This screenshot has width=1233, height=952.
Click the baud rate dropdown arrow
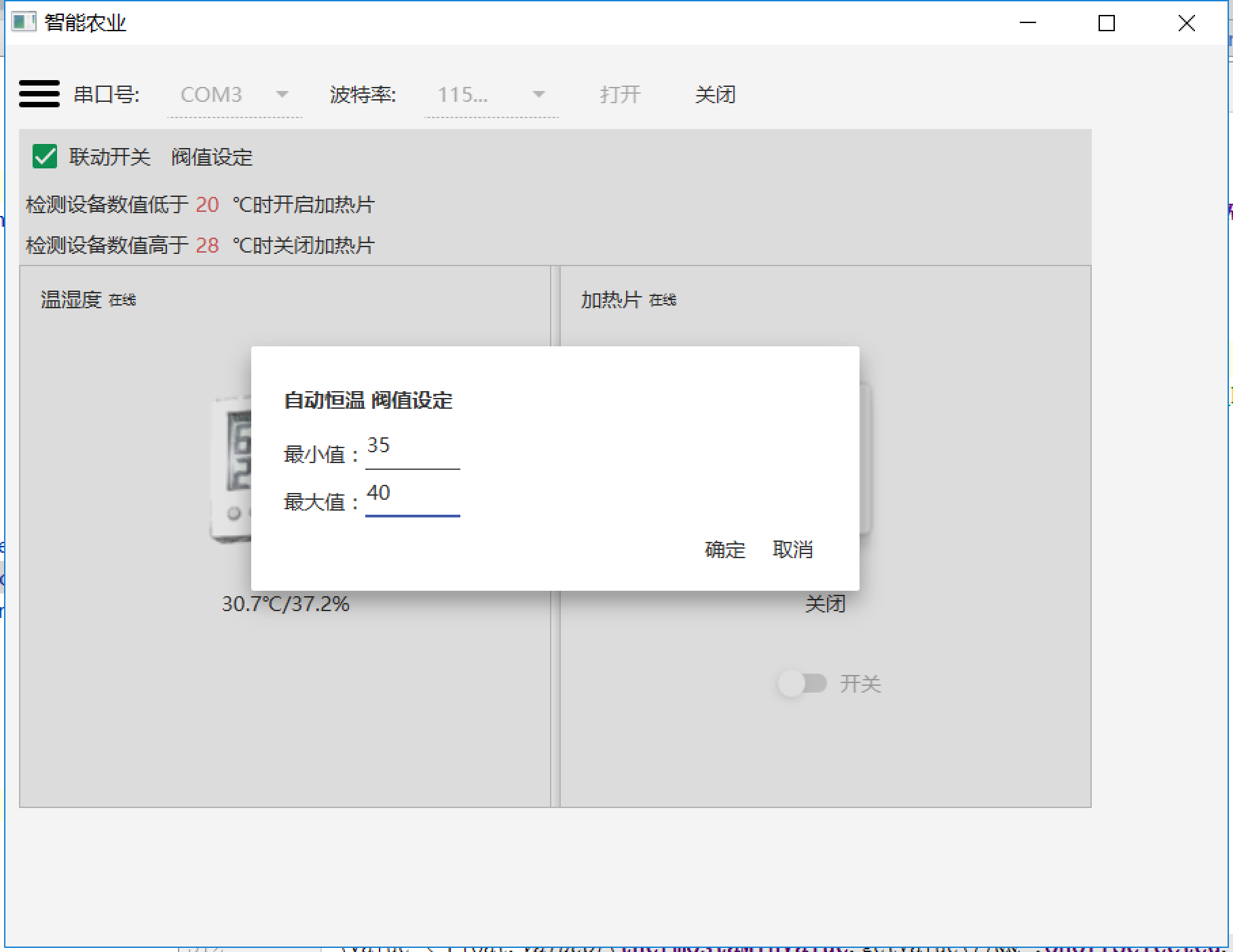(538, 95)
